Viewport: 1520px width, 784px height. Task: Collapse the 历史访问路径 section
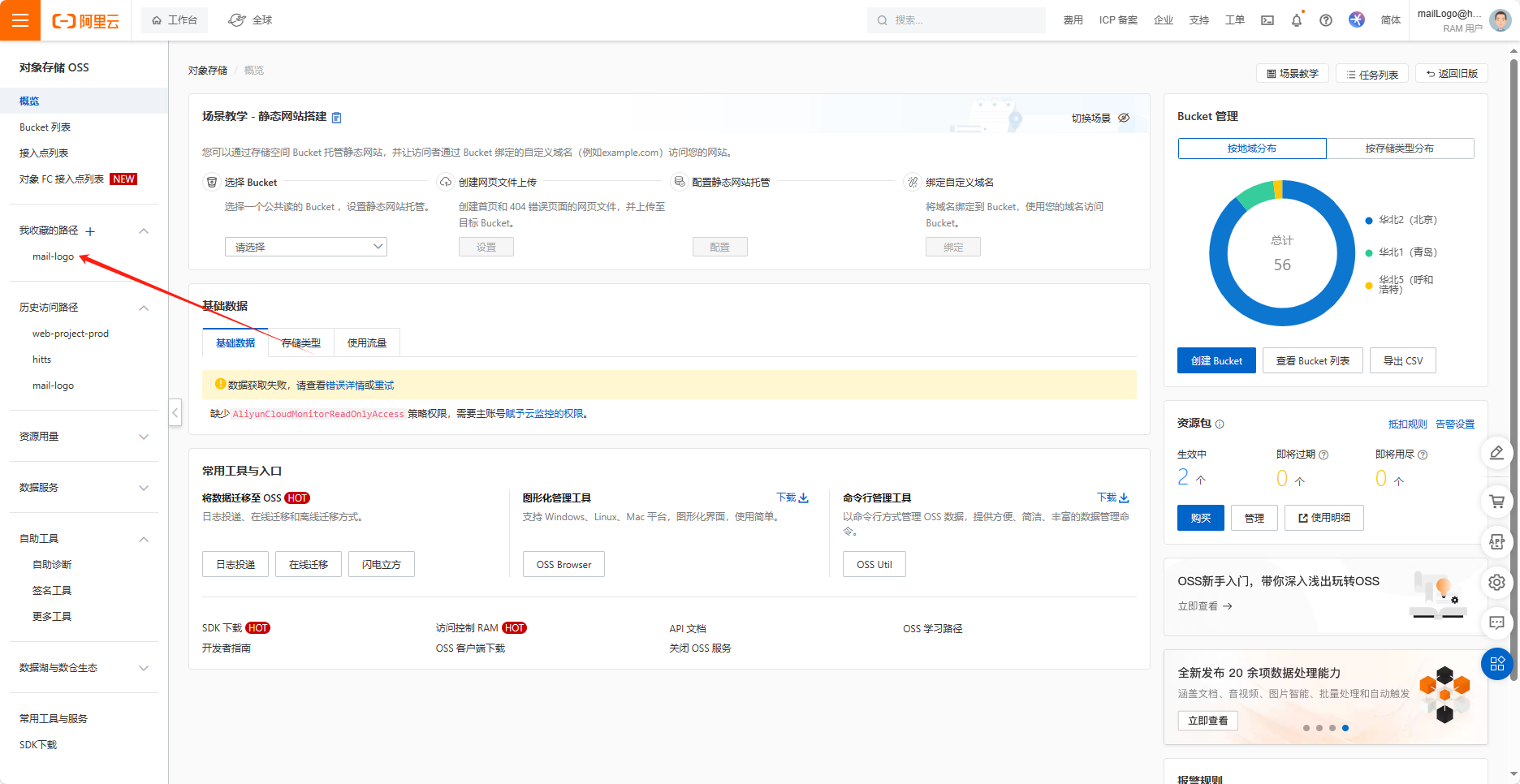click(x=144, y=308)
